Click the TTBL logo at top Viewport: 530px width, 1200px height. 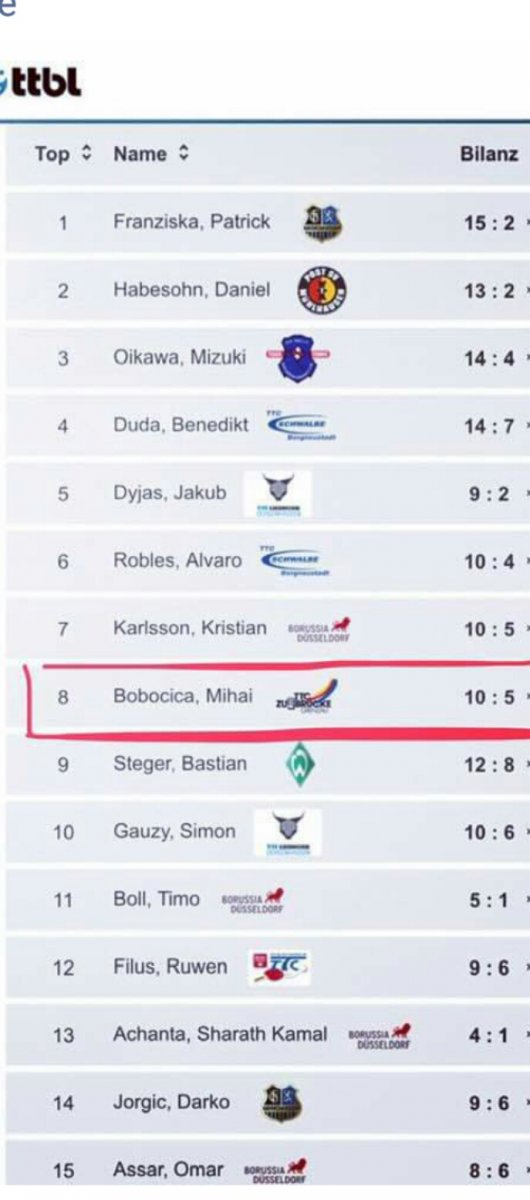point(42,80)
